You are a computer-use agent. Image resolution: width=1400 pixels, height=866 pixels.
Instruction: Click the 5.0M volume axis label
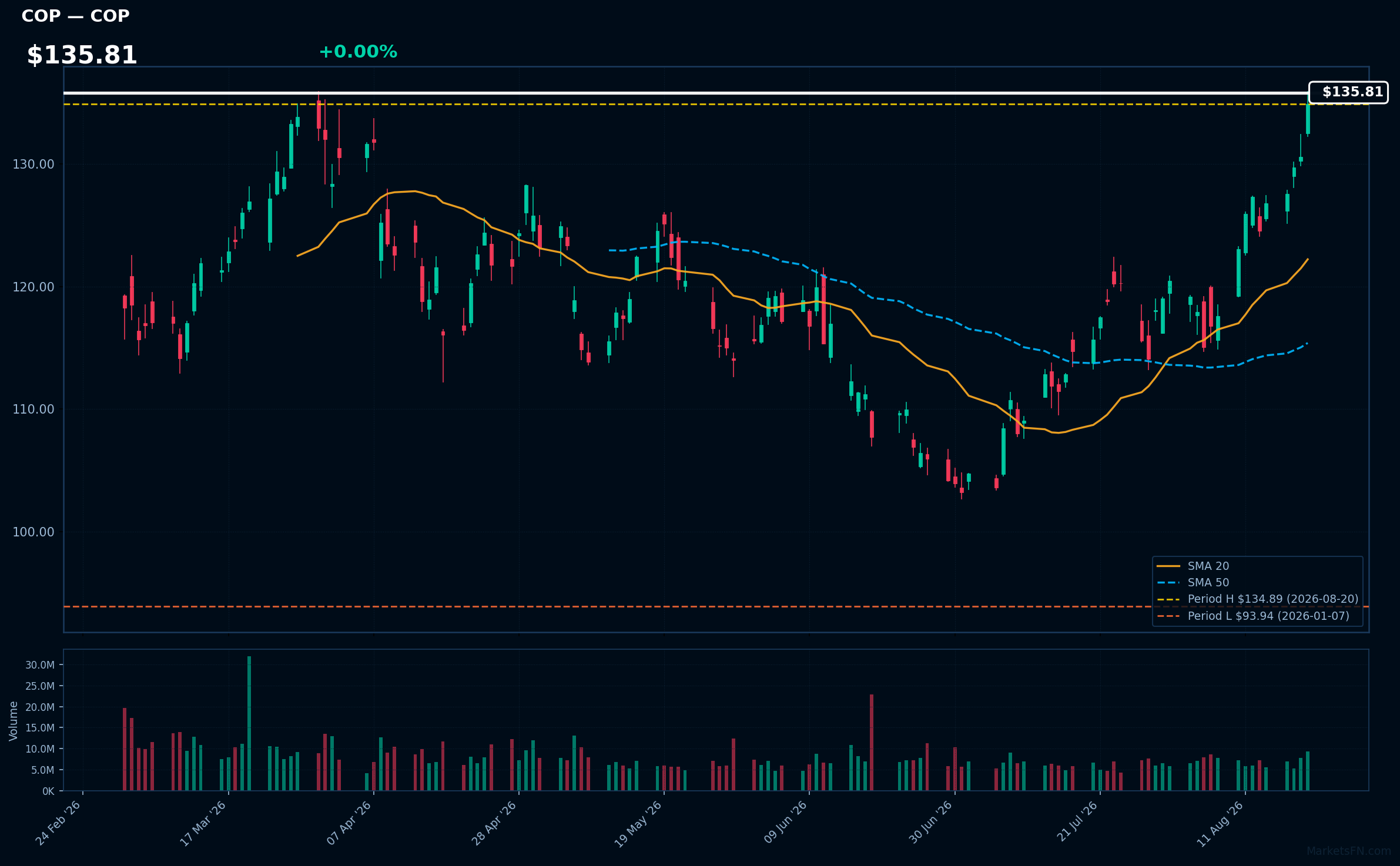(x=43, y=770)
